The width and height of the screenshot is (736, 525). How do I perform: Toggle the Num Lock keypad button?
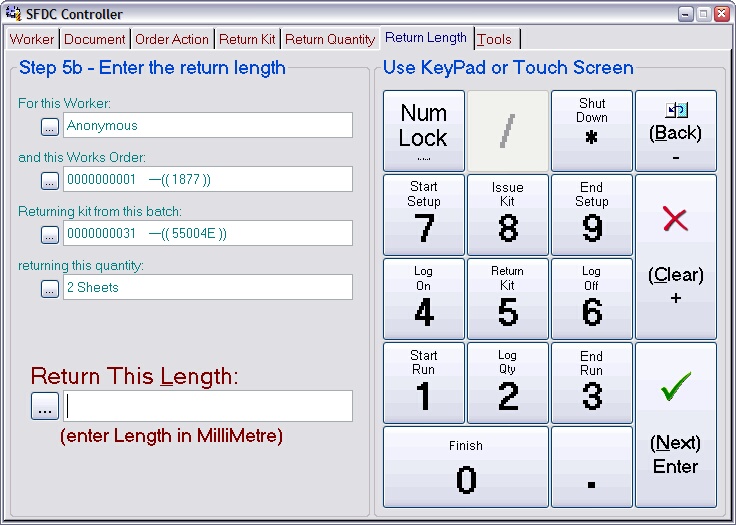pos(424,131)
